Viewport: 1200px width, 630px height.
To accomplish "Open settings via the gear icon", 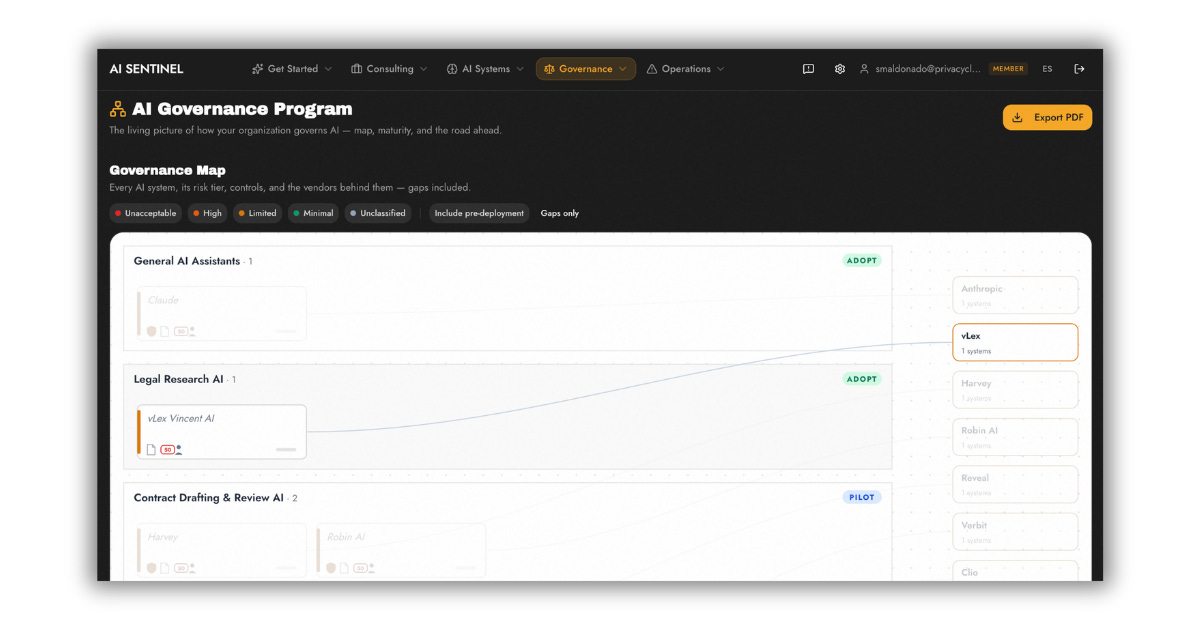I will [840, 69].
